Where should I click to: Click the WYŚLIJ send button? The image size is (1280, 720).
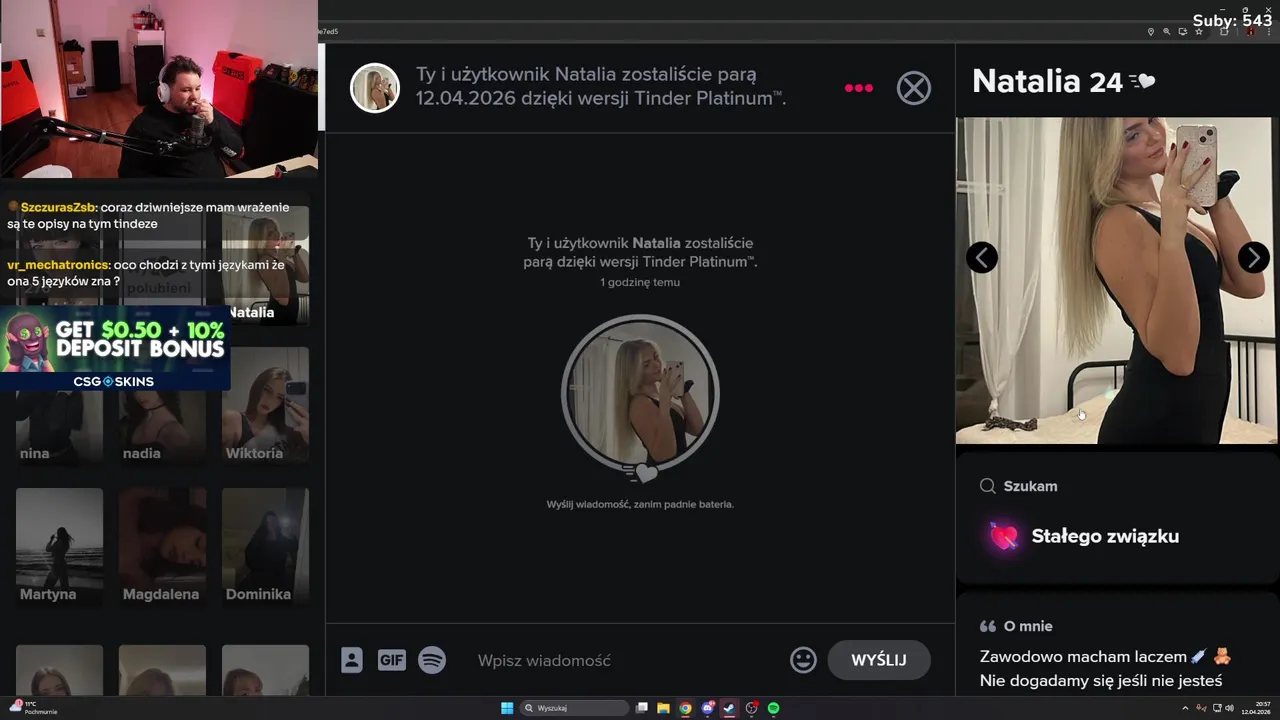878,660
